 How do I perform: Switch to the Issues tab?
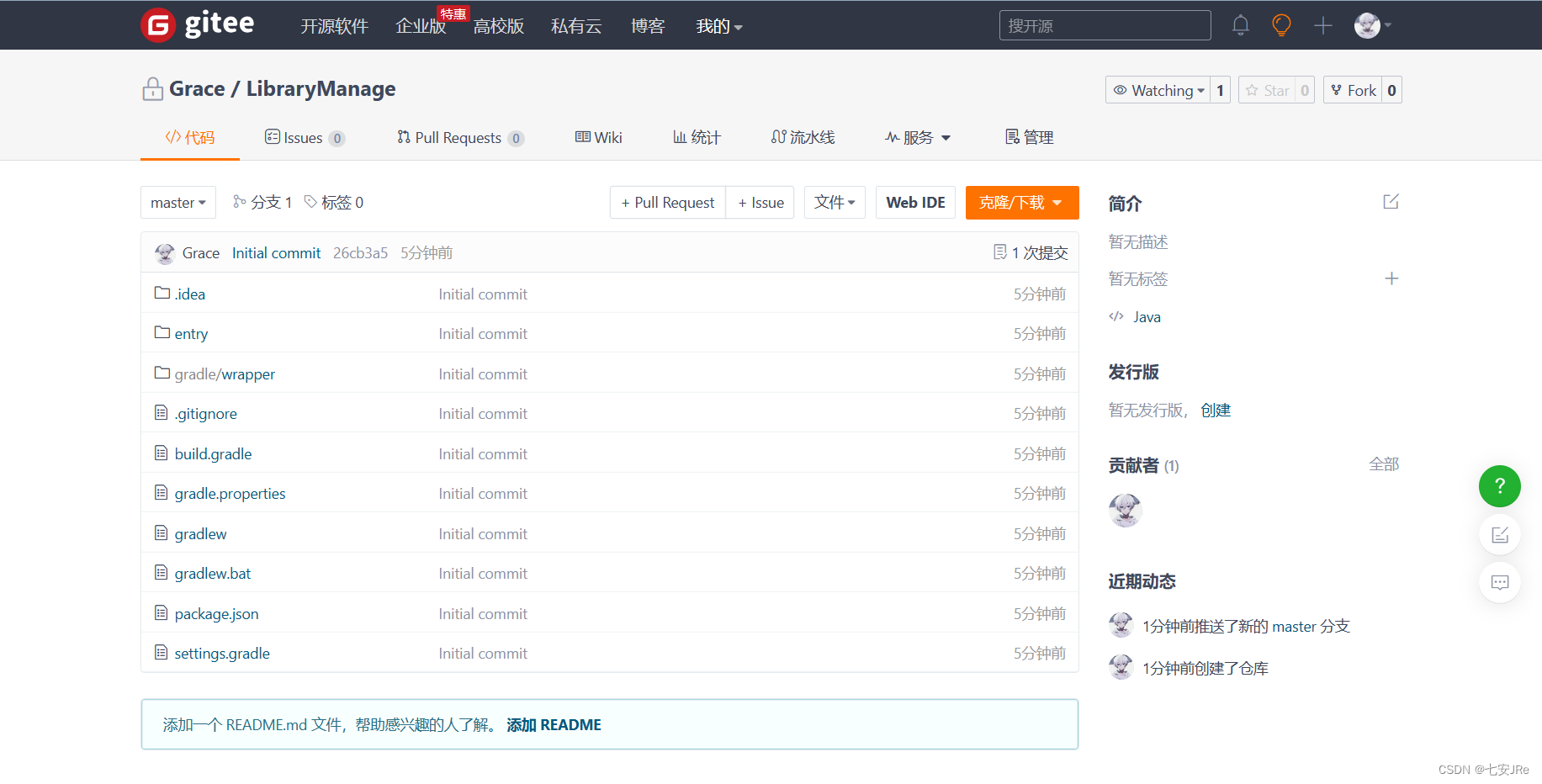tap(303, 137)
